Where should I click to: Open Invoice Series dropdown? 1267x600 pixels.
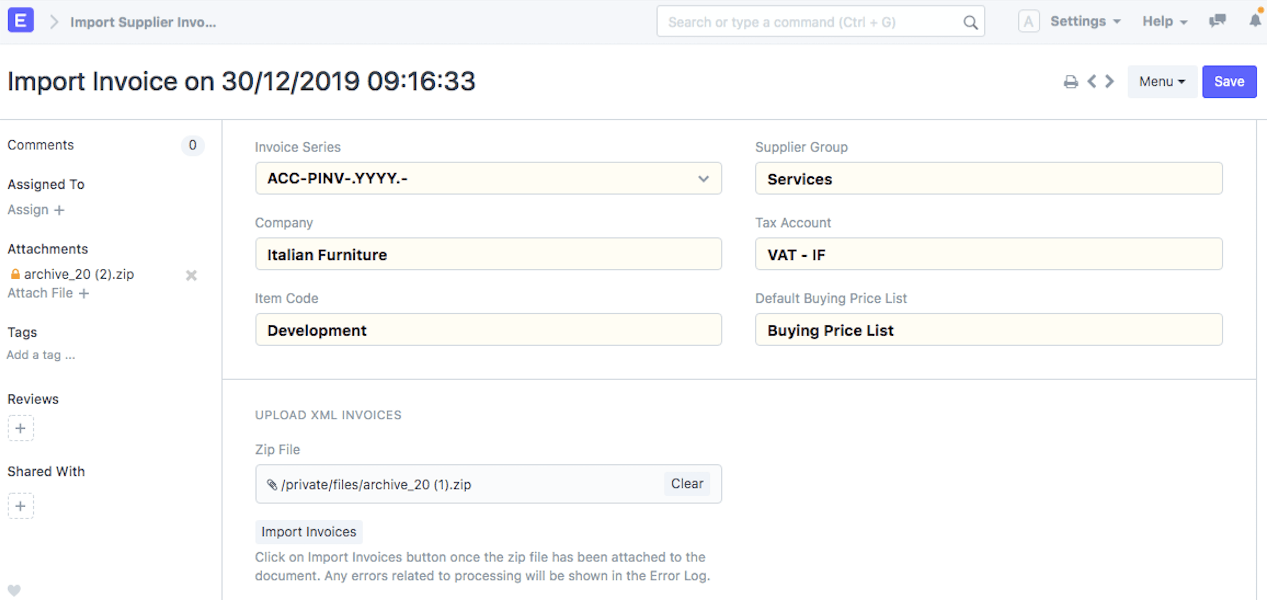(x=488, y=179)
